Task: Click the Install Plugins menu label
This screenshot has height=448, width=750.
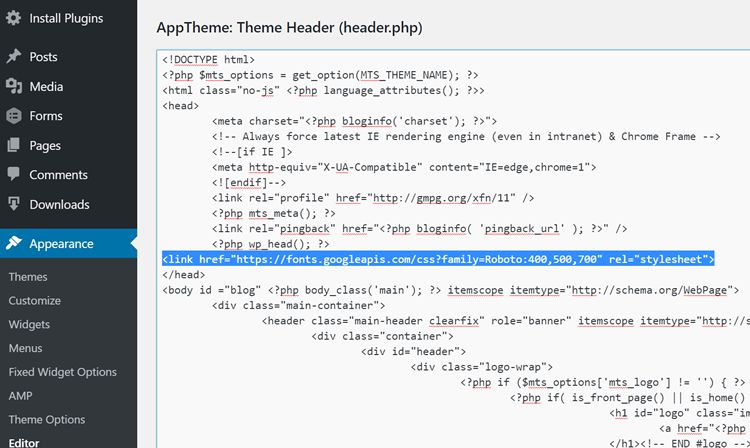Action: 66,18
